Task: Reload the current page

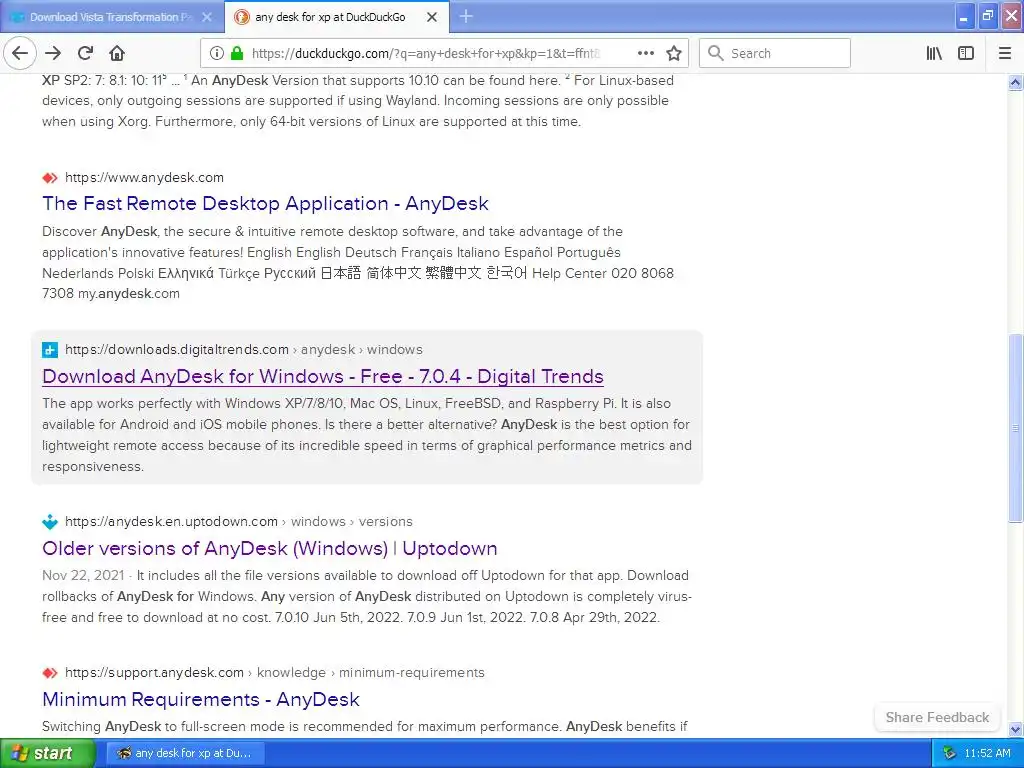Action: (x=85, y=53)
